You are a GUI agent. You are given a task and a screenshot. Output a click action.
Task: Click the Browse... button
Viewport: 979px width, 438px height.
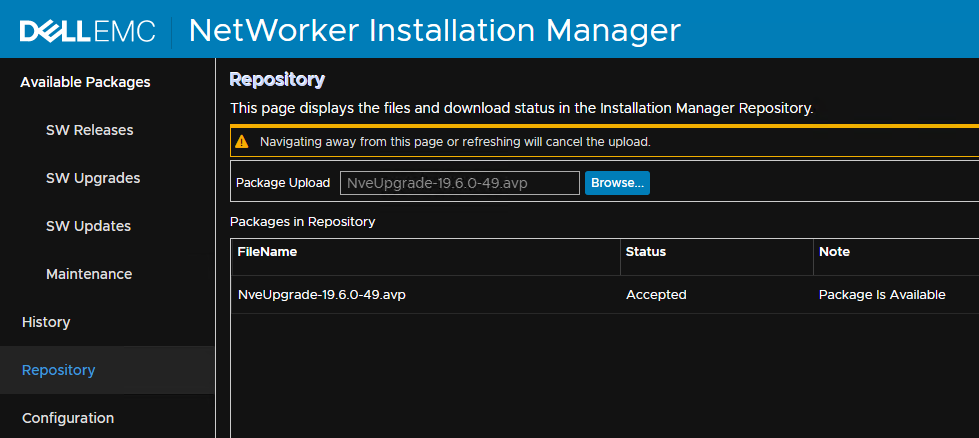click(617, 183)
